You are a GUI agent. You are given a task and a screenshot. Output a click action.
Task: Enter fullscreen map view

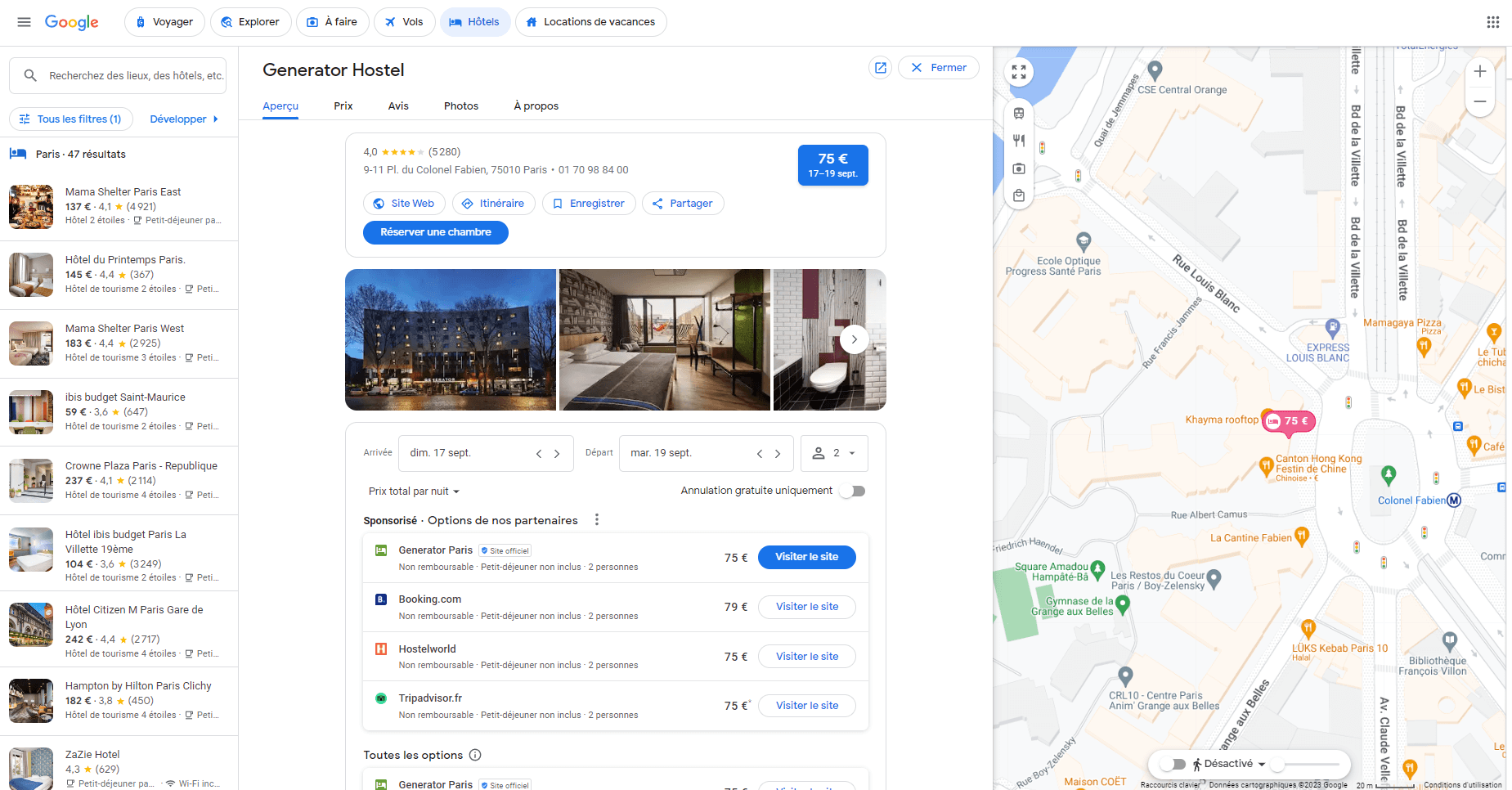click(x=1019, y=71)
